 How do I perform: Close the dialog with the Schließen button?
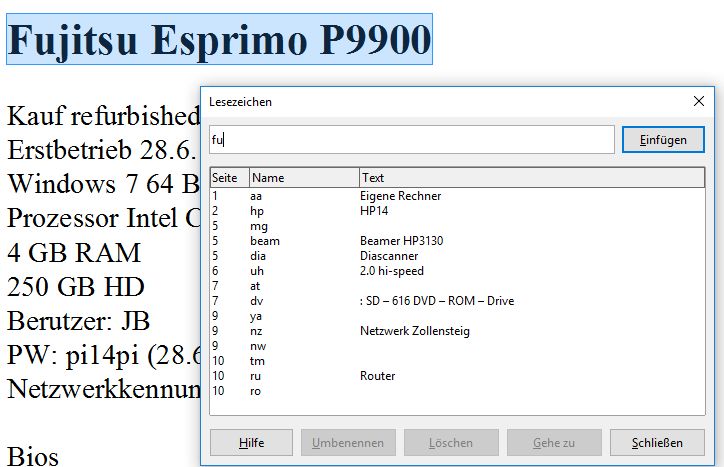click(x=657, y=443)
